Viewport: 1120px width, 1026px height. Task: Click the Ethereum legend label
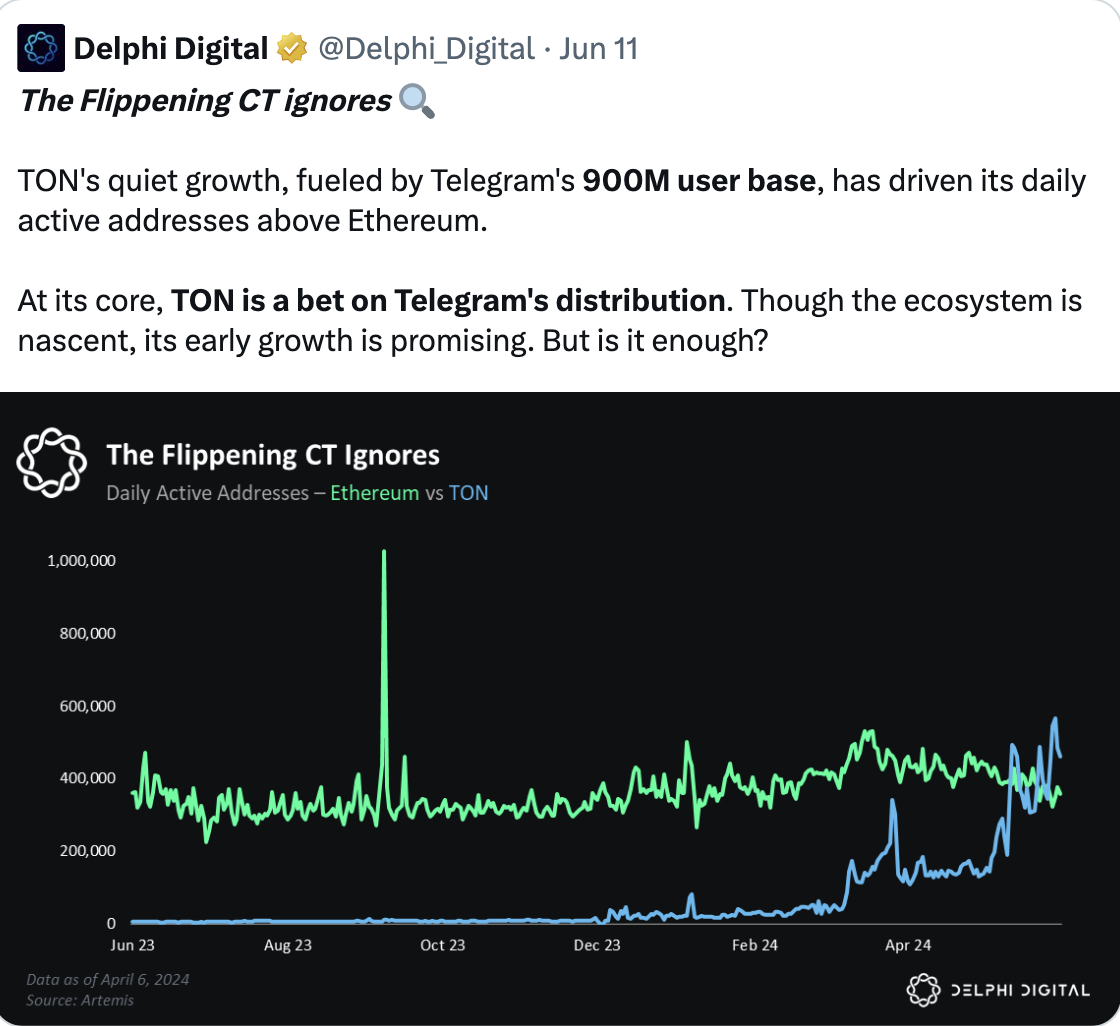click(374, 493)
